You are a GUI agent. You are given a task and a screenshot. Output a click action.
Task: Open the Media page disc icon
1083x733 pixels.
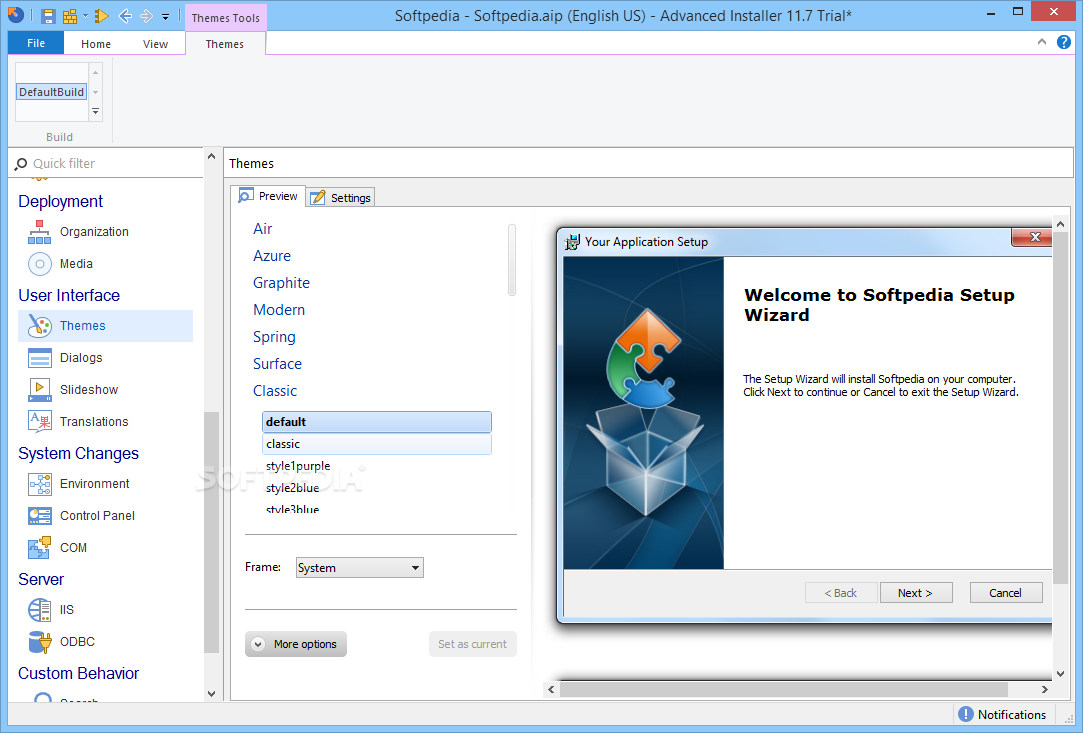(39, 264)
